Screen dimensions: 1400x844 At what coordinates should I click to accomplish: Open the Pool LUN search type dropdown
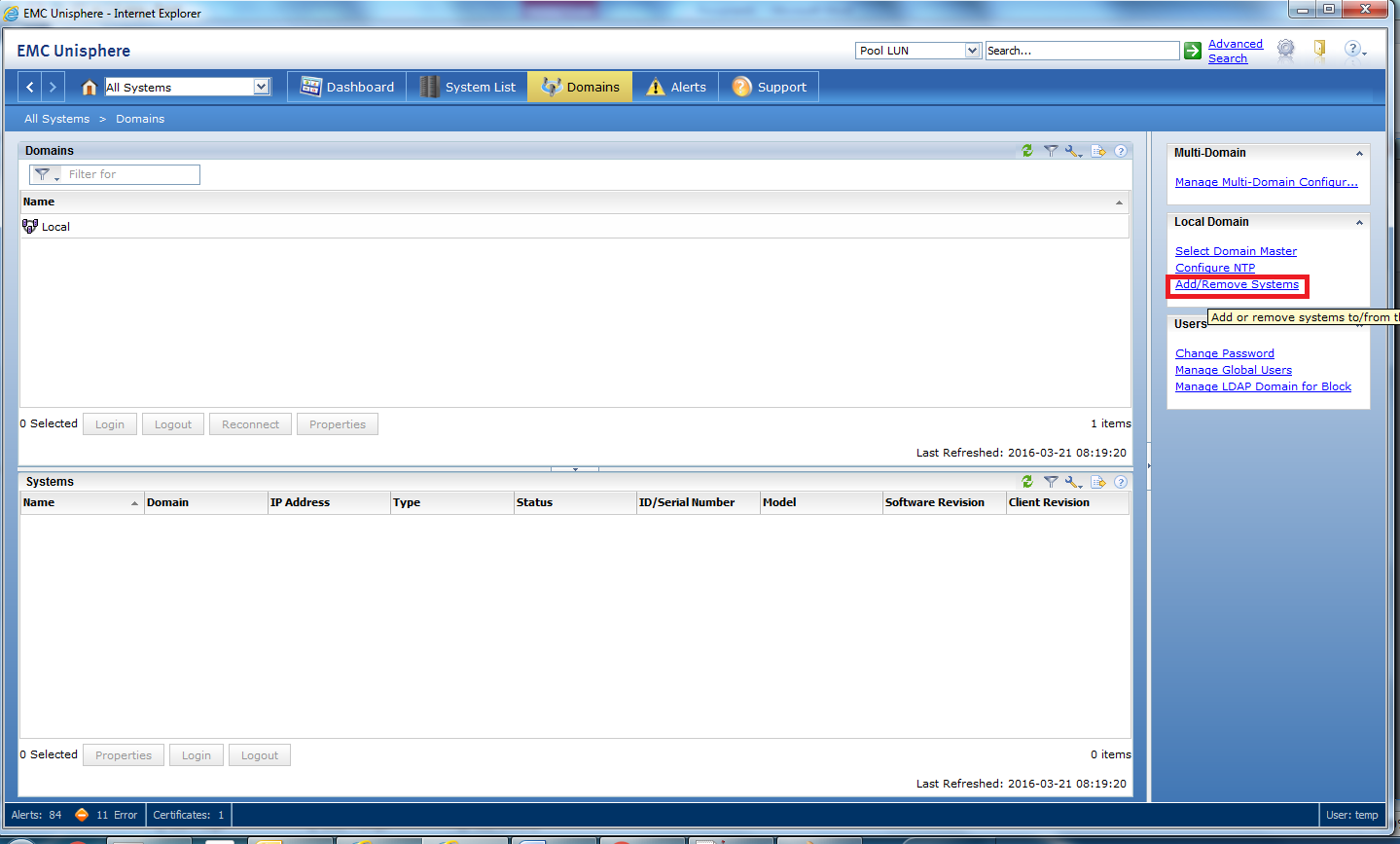[972, 51]
